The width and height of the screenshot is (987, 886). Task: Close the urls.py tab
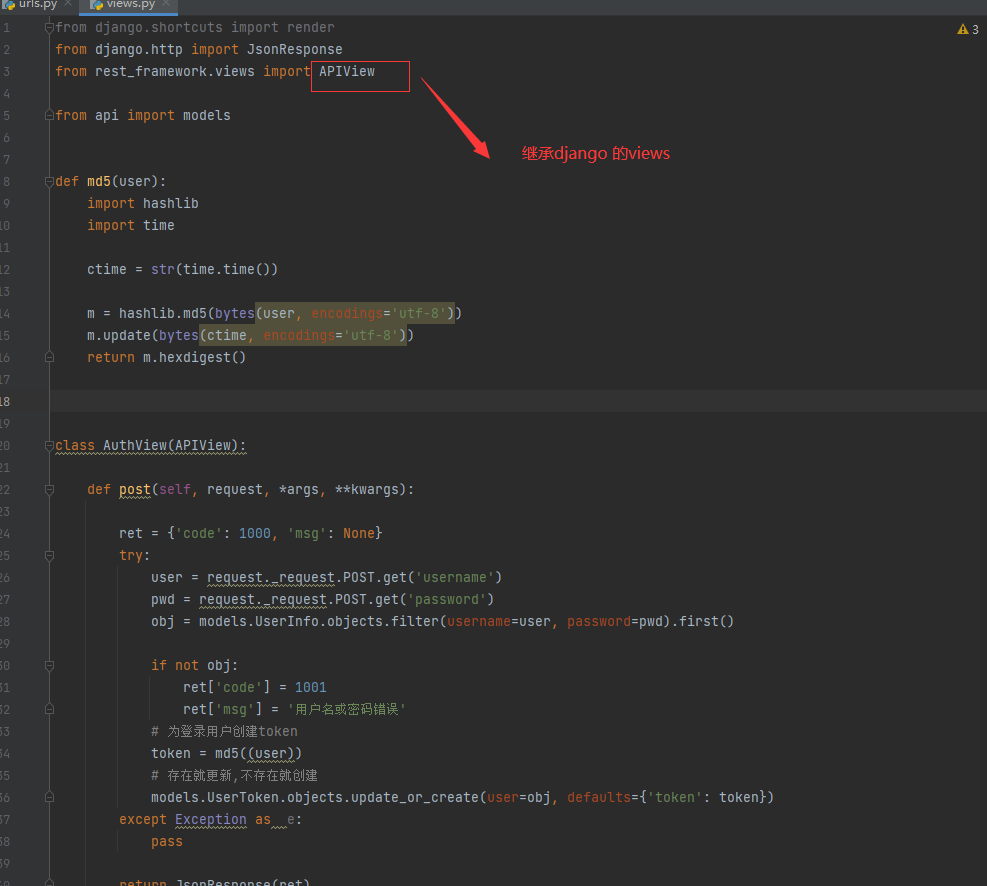[68, 4]
